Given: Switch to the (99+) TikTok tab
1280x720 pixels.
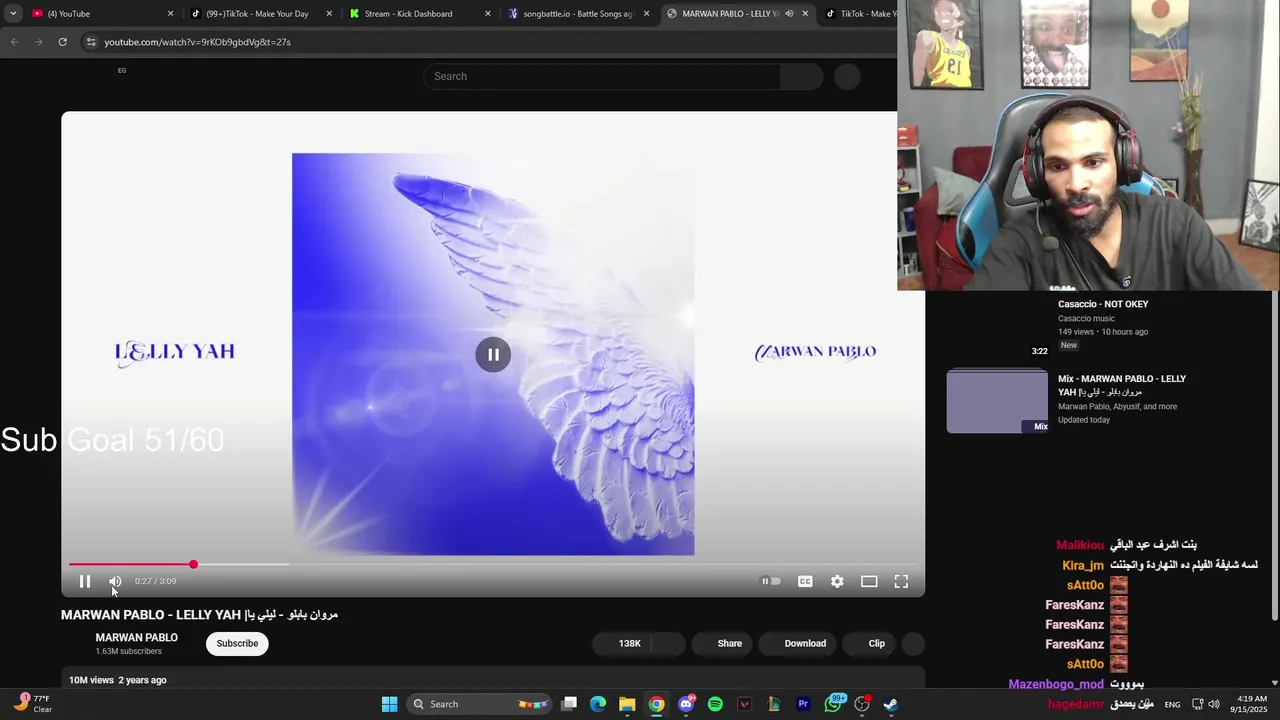Looking at the screenshot, I should [x=262, y=14].
